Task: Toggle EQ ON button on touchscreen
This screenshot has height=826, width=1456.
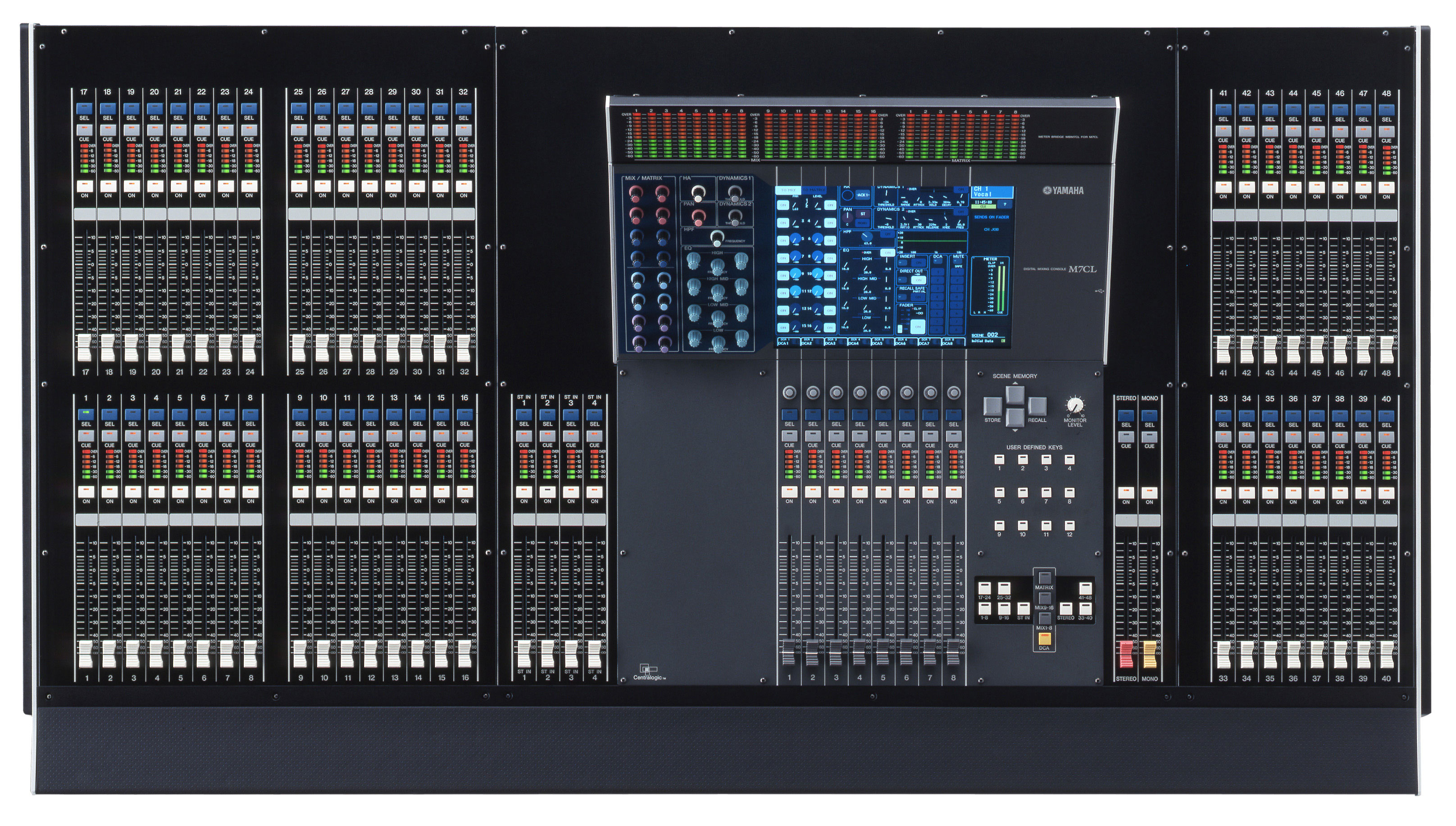Action: point(888,253)
